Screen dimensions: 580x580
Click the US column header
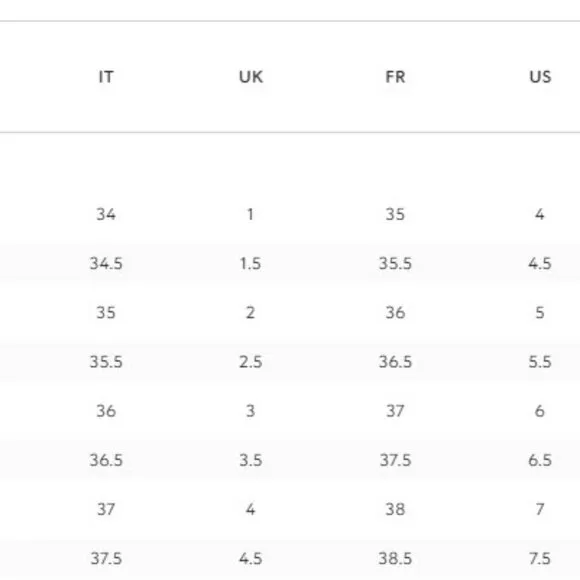pos(540,77)
